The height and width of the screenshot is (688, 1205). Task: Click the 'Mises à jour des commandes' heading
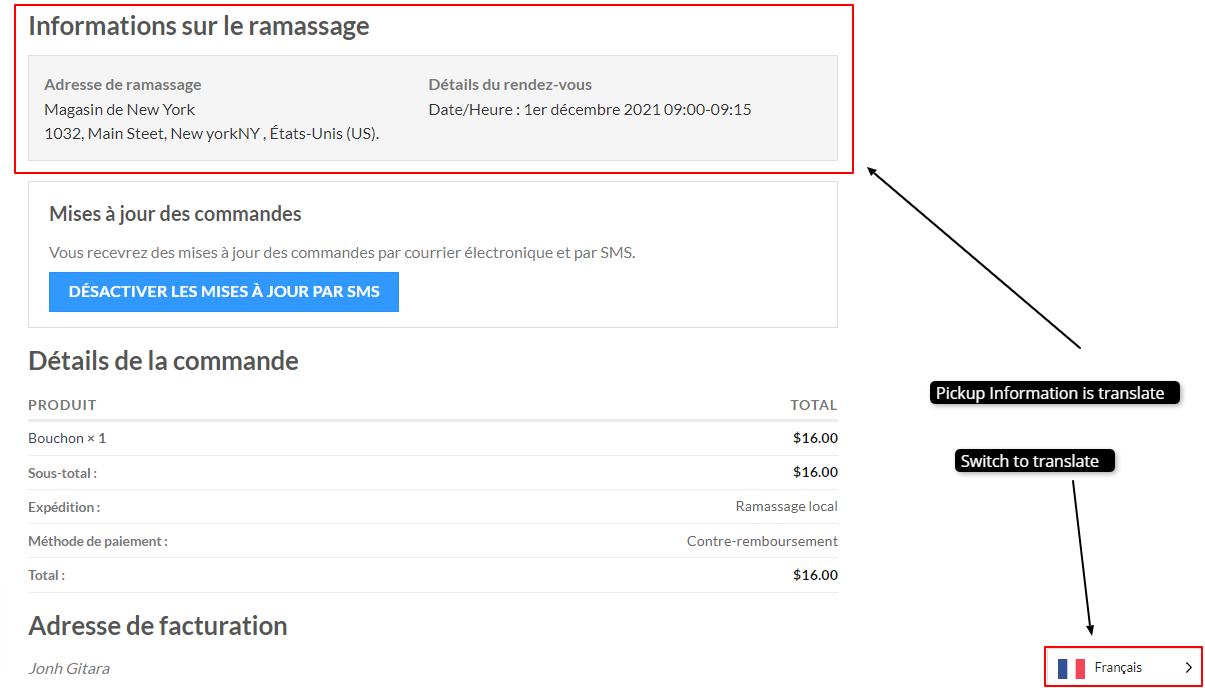(x=175, y=214)
